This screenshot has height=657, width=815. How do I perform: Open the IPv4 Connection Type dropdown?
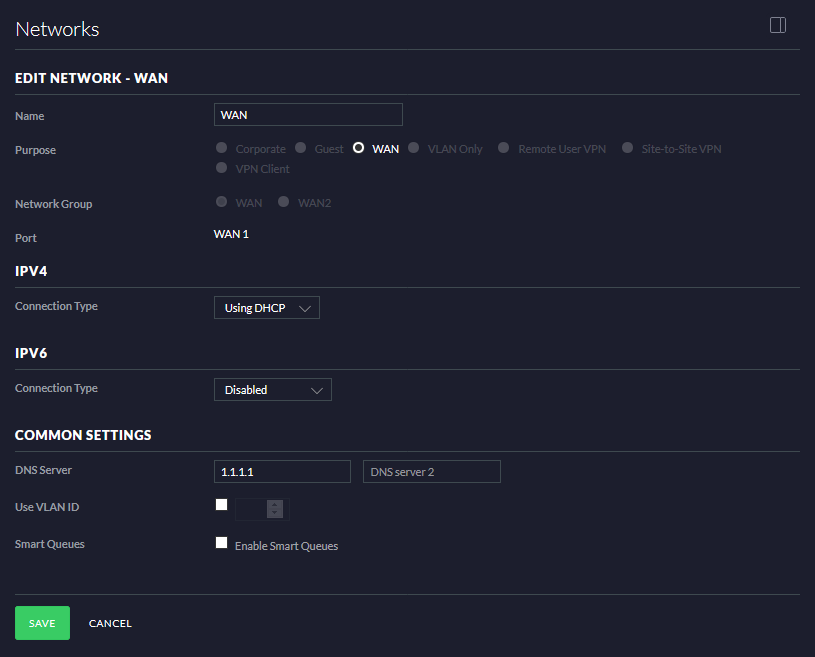tap(266, 307)
